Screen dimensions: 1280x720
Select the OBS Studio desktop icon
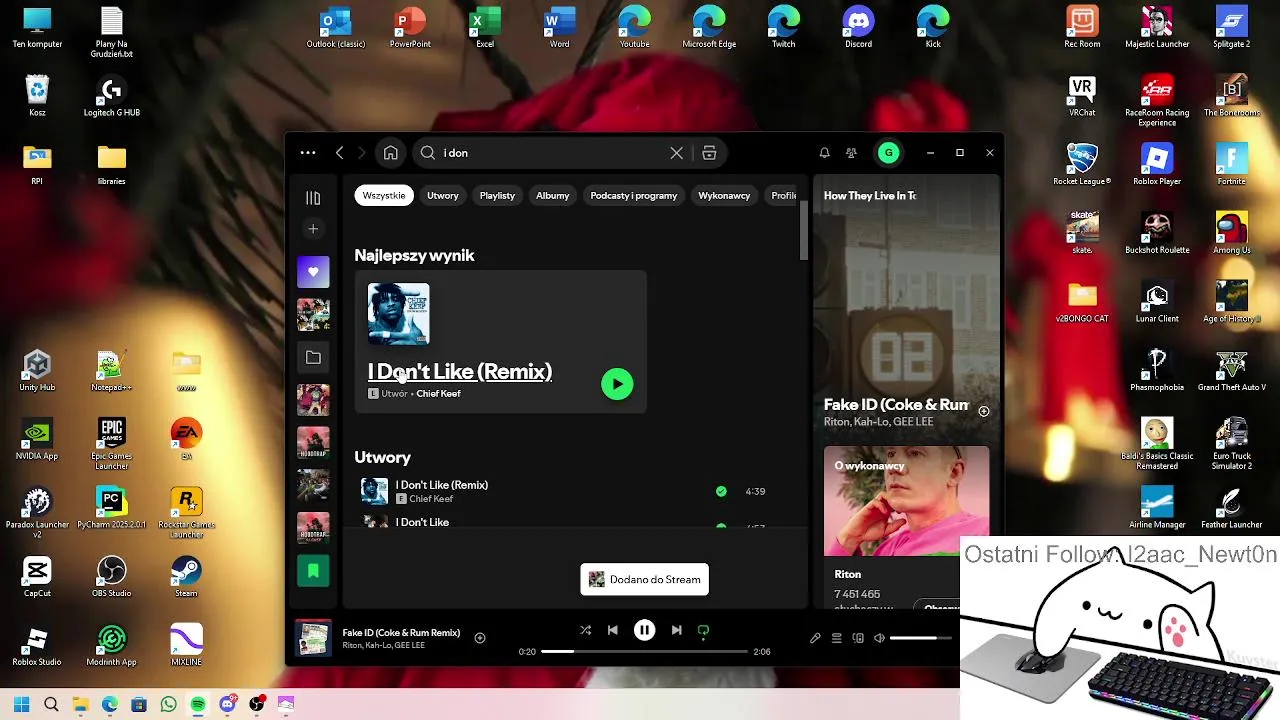click(x=111, y=577)
